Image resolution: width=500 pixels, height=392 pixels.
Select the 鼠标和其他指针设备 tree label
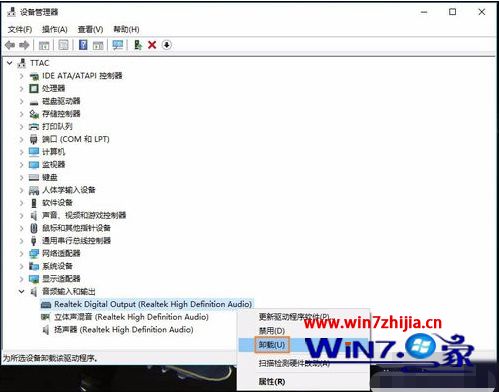[76, 228]
